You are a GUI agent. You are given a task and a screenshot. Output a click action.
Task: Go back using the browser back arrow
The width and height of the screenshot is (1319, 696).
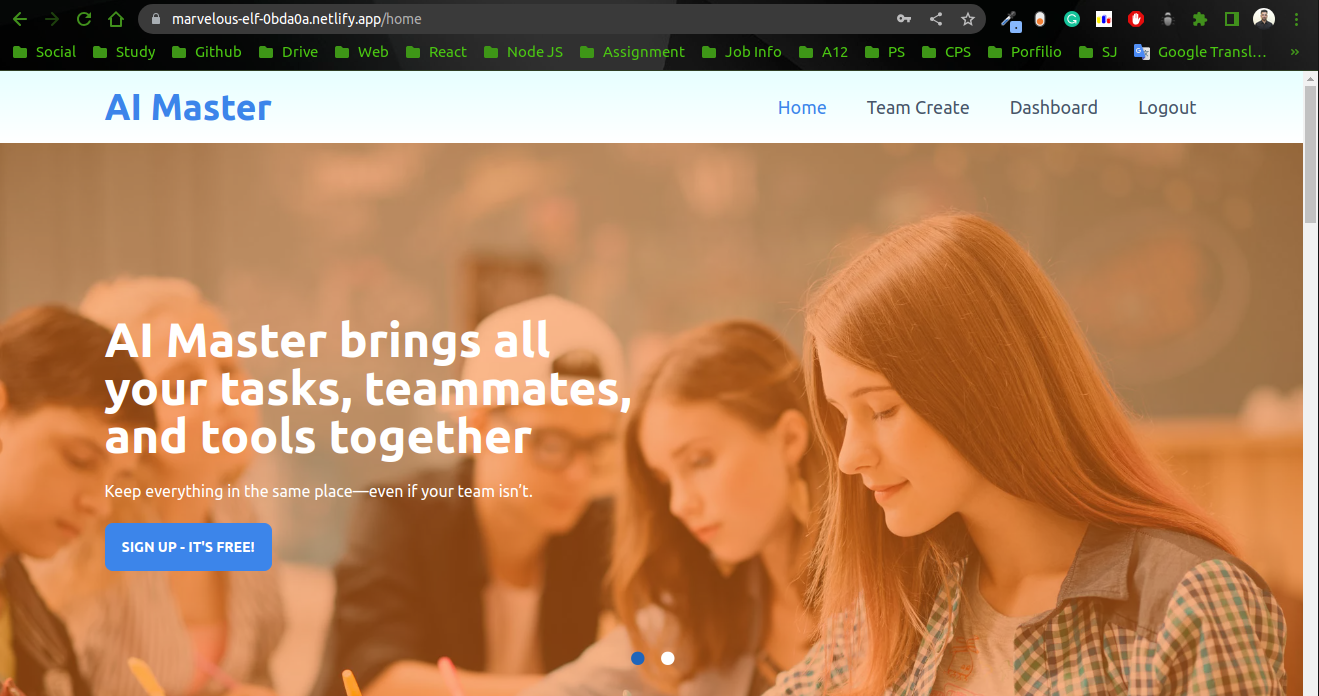(20, 19)
